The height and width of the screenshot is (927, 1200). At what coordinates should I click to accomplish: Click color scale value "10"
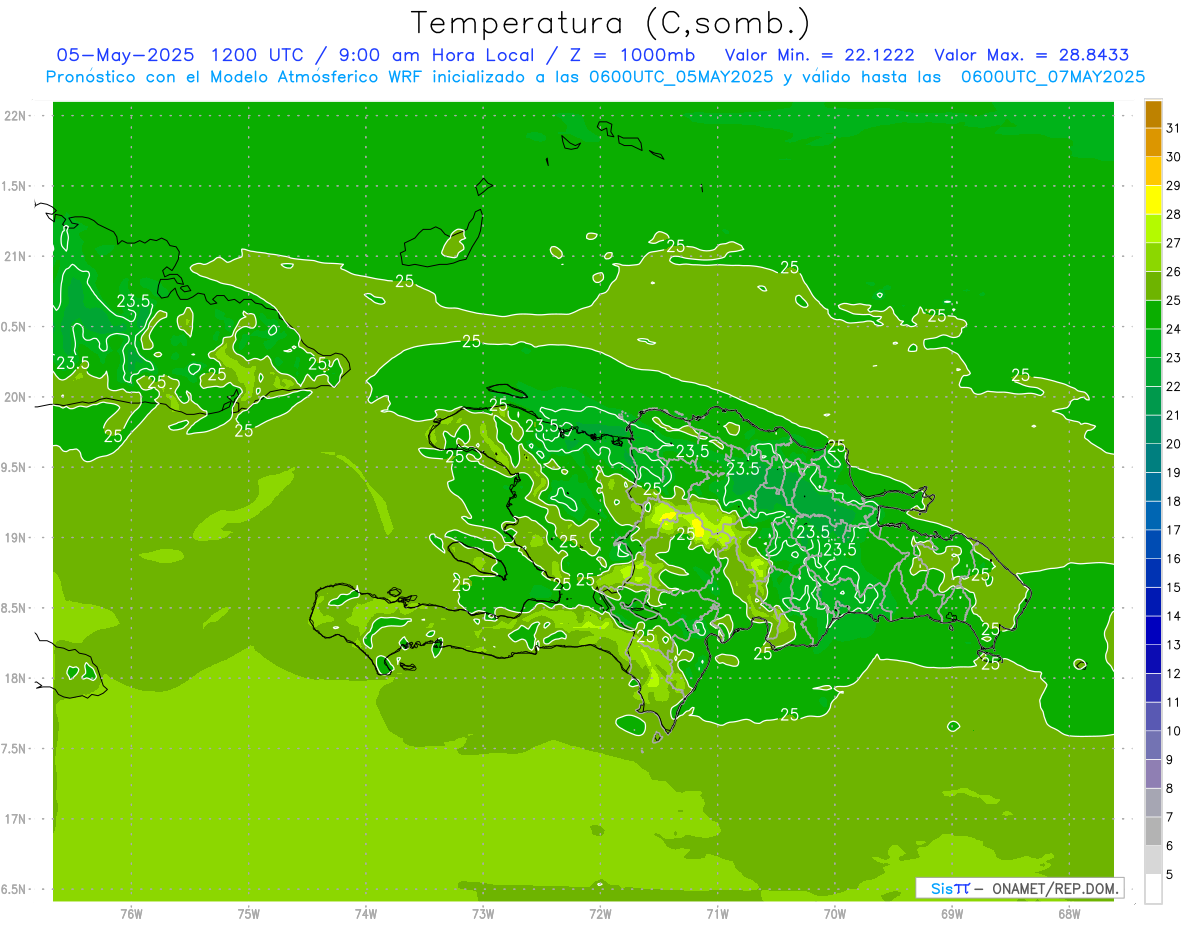pos(1173,731)
